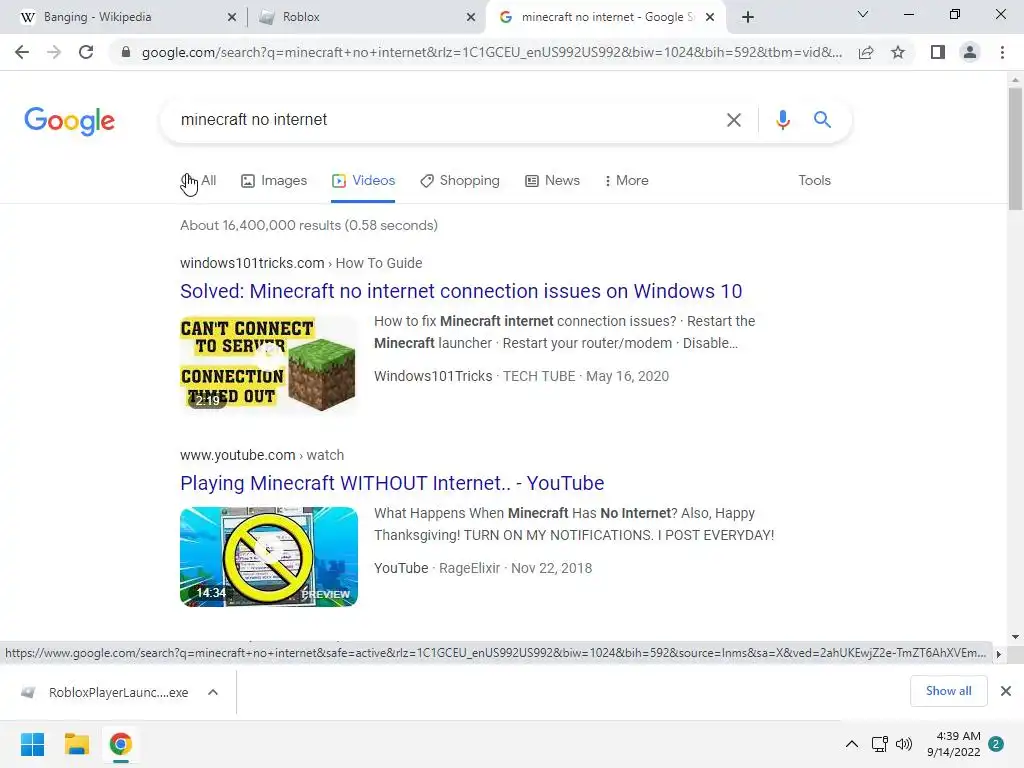Click the Chrome taskbar icon
Screen dimensions: 1024x768
[x=120, y=744]
